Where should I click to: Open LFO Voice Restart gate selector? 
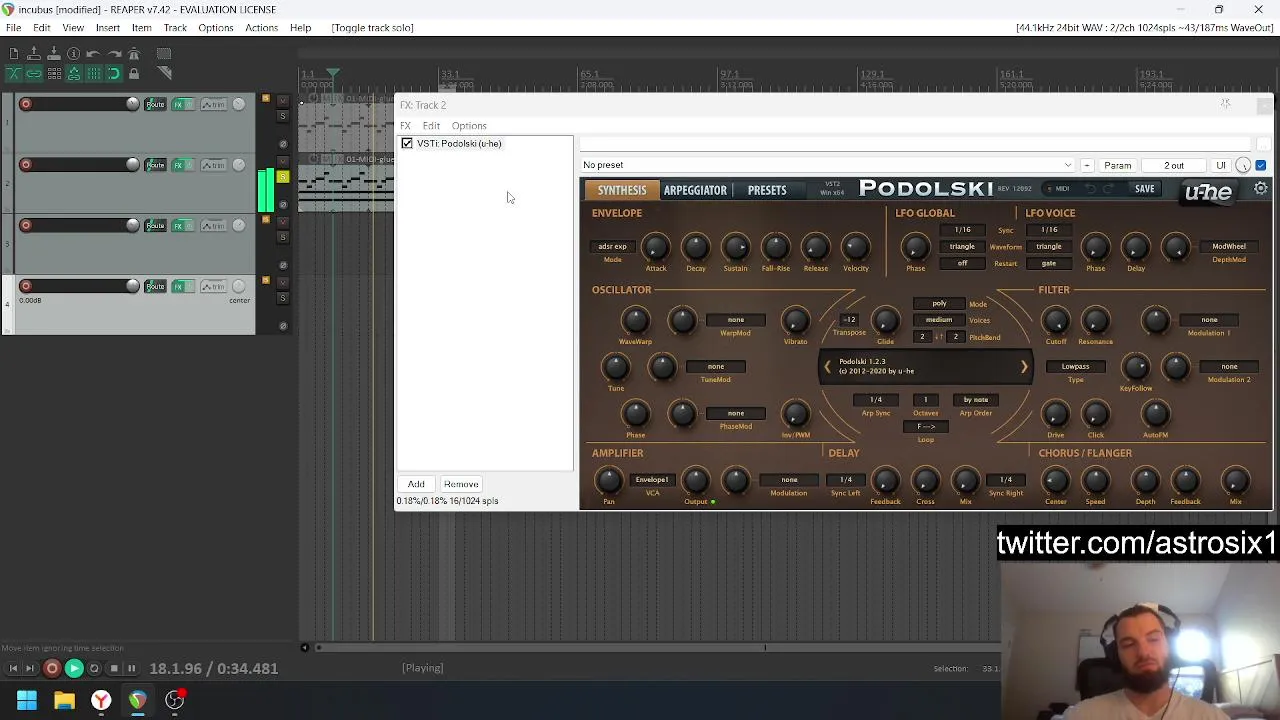pos(1049,263)
